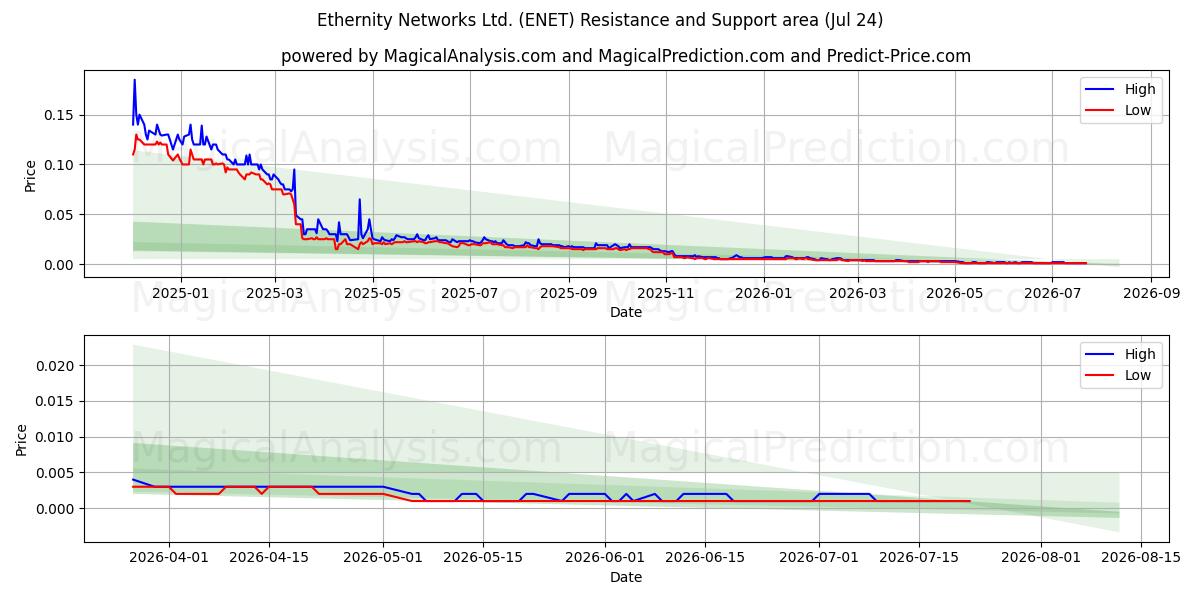This screenshot has width=1200, height=600.
Task: Pick the 2026-07-15 tick label on bottom chart
Action: [x=920, y=558]
